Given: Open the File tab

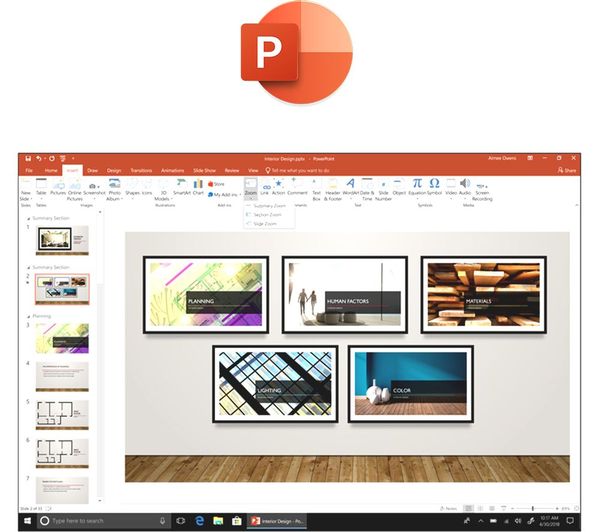Looking at the screenshot, I should 29,170.
